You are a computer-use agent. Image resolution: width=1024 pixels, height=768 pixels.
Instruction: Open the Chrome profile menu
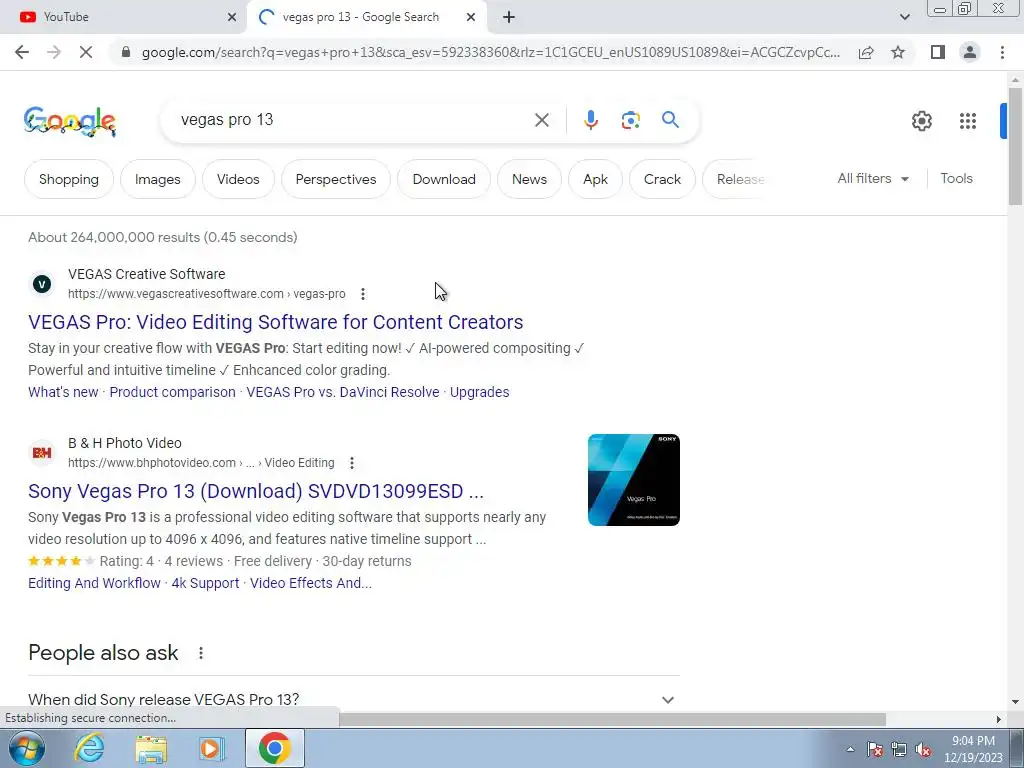click(970, 52)
